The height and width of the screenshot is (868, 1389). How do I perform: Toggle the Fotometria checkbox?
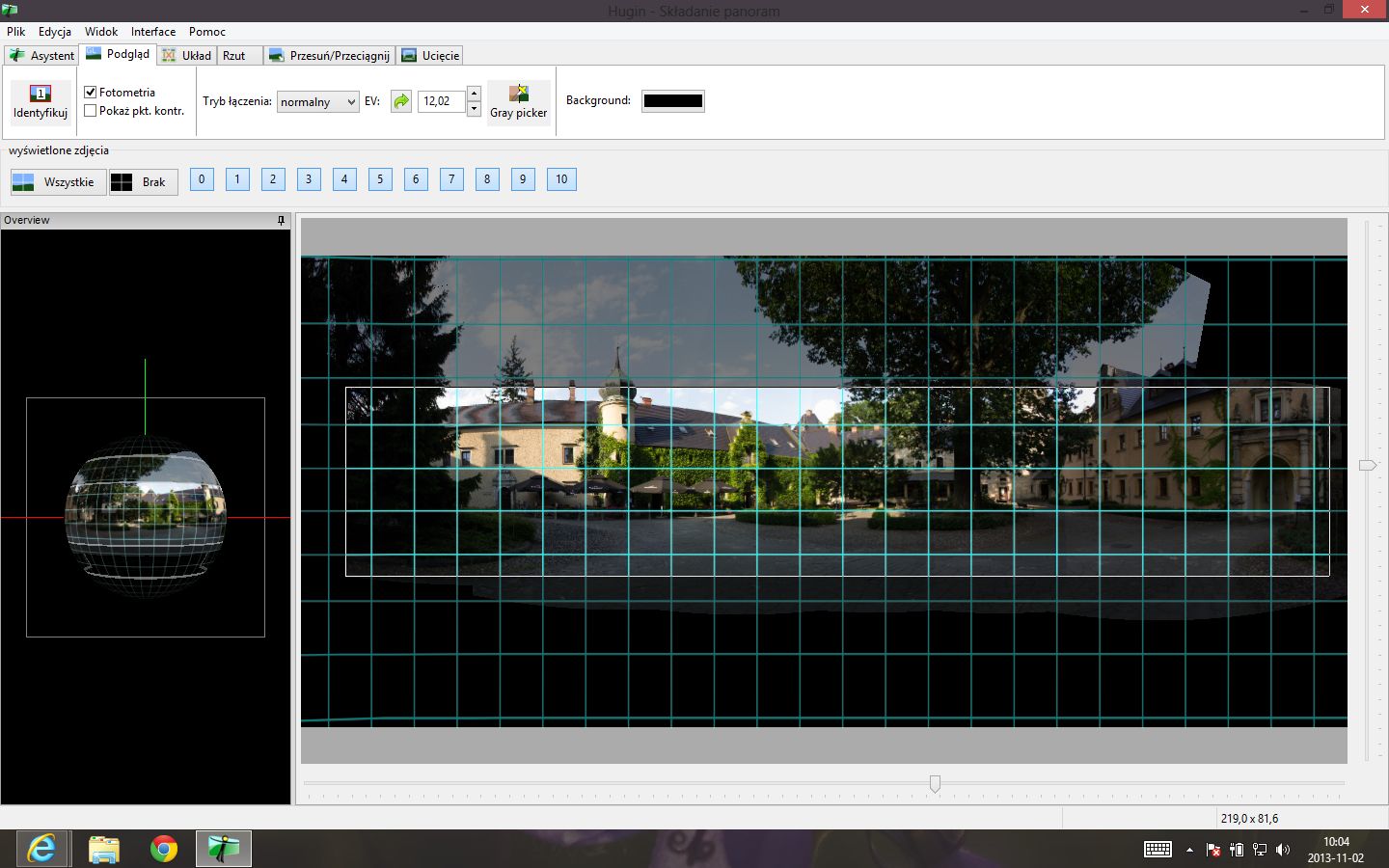(x=91, y=92)
